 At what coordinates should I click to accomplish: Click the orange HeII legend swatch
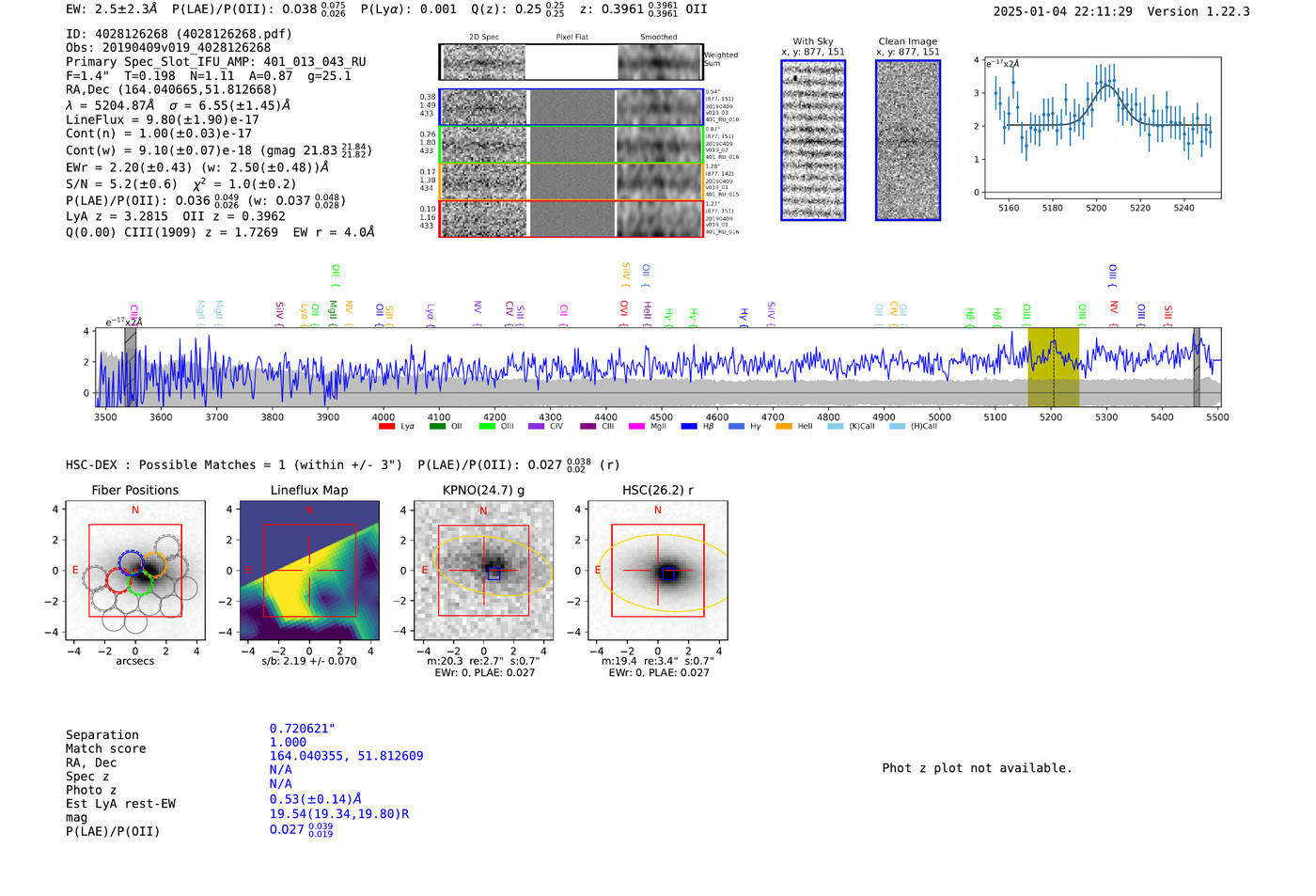point(784,427)
